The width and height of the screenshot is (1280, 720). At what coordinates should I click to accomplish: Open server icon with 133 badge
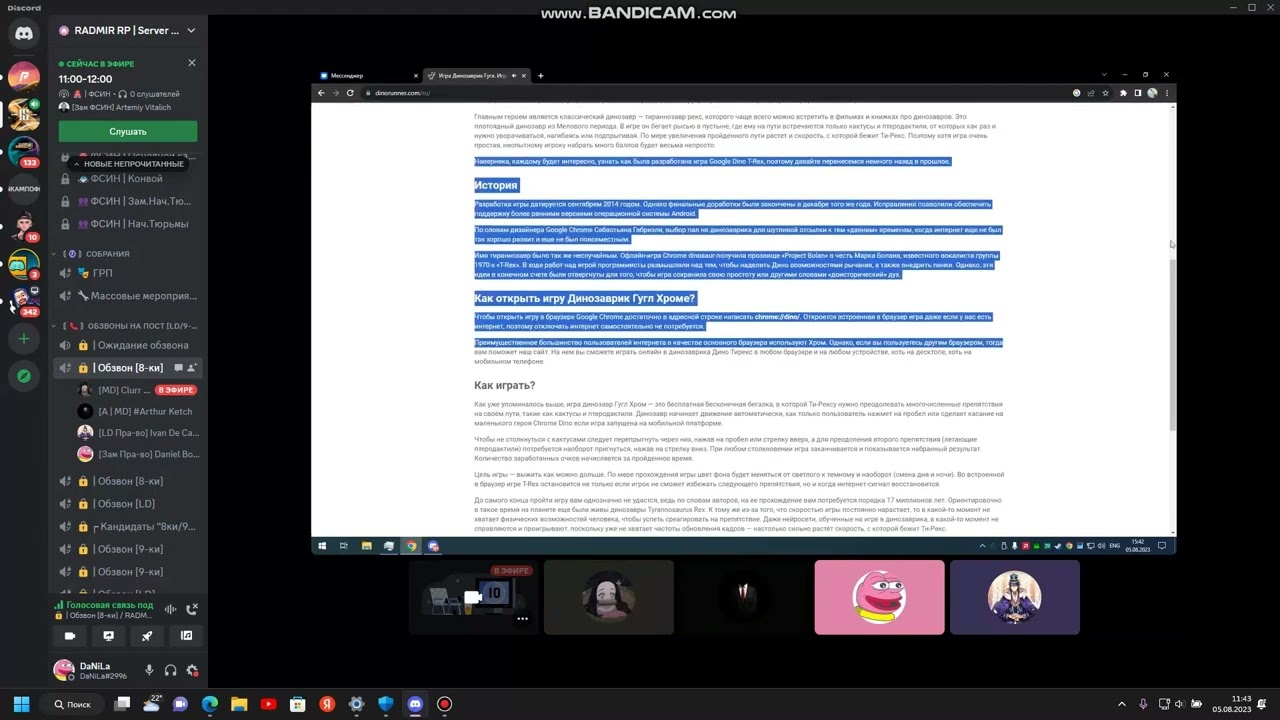24,150
